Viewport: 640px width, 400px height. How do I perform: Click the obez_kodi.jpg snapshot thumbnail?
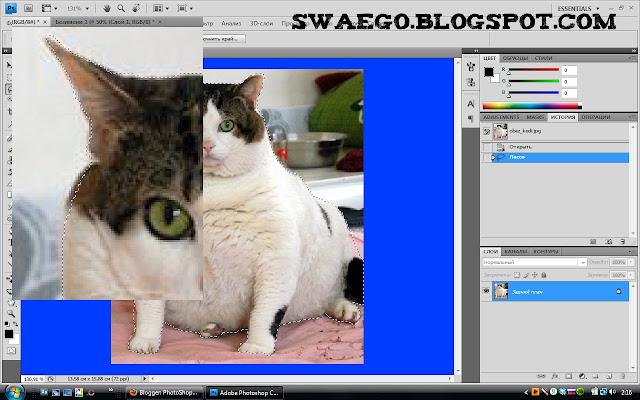click(500, 131)
